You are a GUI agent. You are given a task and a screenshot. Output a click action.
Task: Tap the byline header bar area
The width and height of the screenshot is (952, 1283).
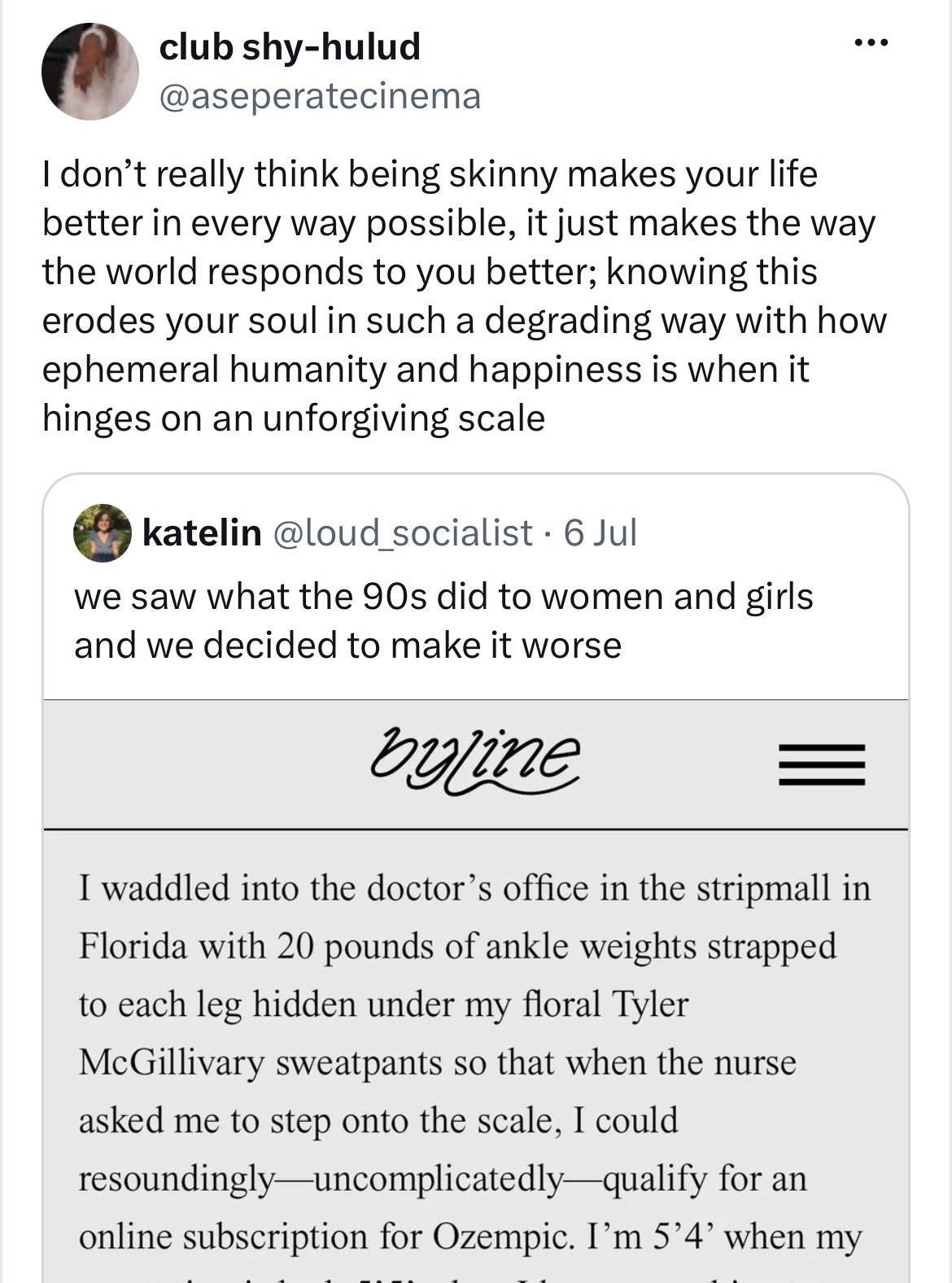(x=475, y=764)
